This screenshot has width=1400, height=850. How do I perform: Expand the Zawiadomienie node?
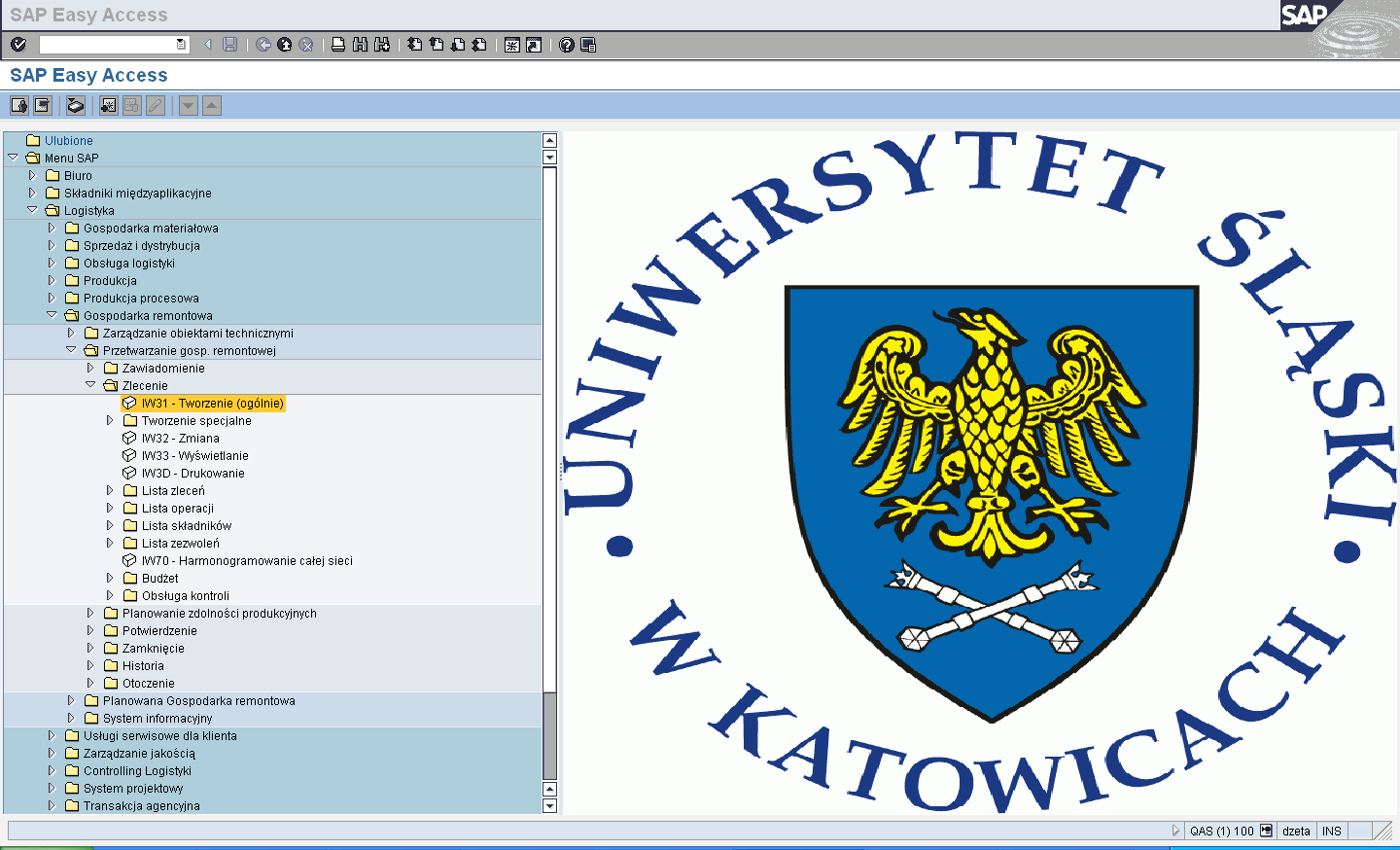coord(90,369)
